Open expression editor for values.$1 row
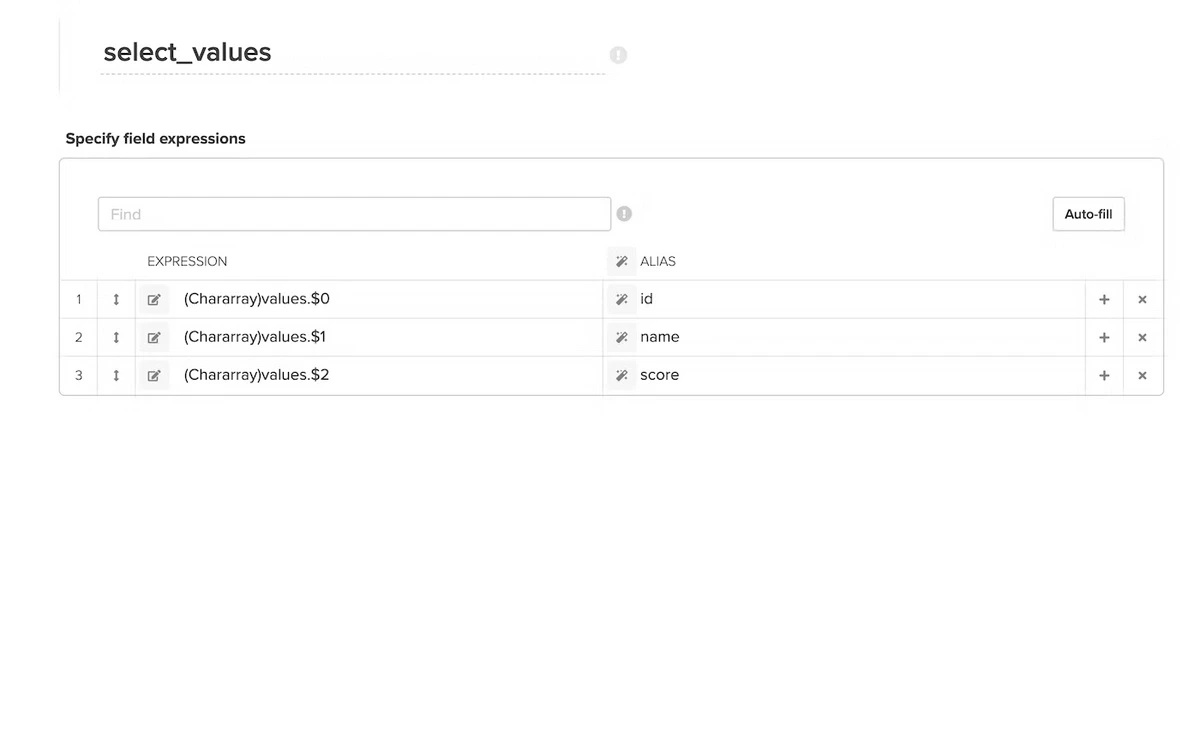The height and width of the screenshot is (731, 1200). 154,337
